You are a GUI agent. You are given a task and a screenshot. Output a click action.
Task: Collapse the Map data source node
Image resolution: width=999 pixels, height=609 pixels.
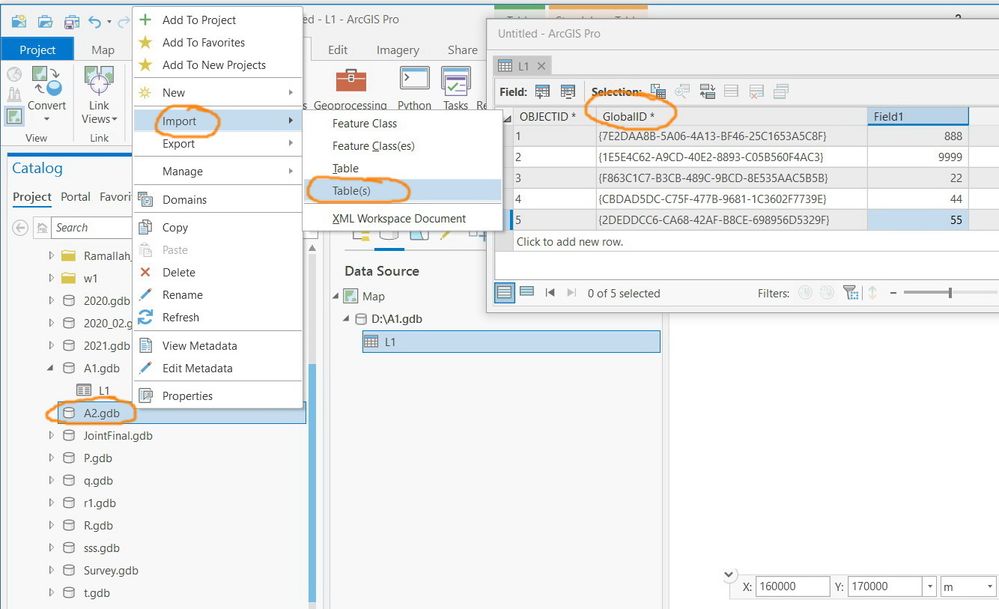336,296
